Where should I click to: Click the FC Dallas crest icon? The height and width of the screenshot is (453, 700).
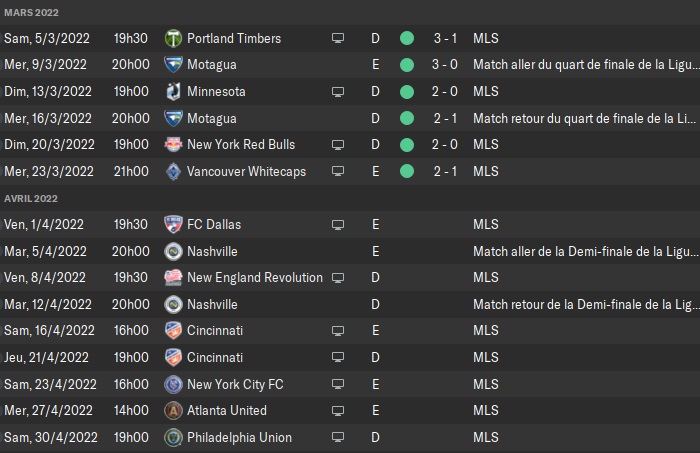point(173,224)
